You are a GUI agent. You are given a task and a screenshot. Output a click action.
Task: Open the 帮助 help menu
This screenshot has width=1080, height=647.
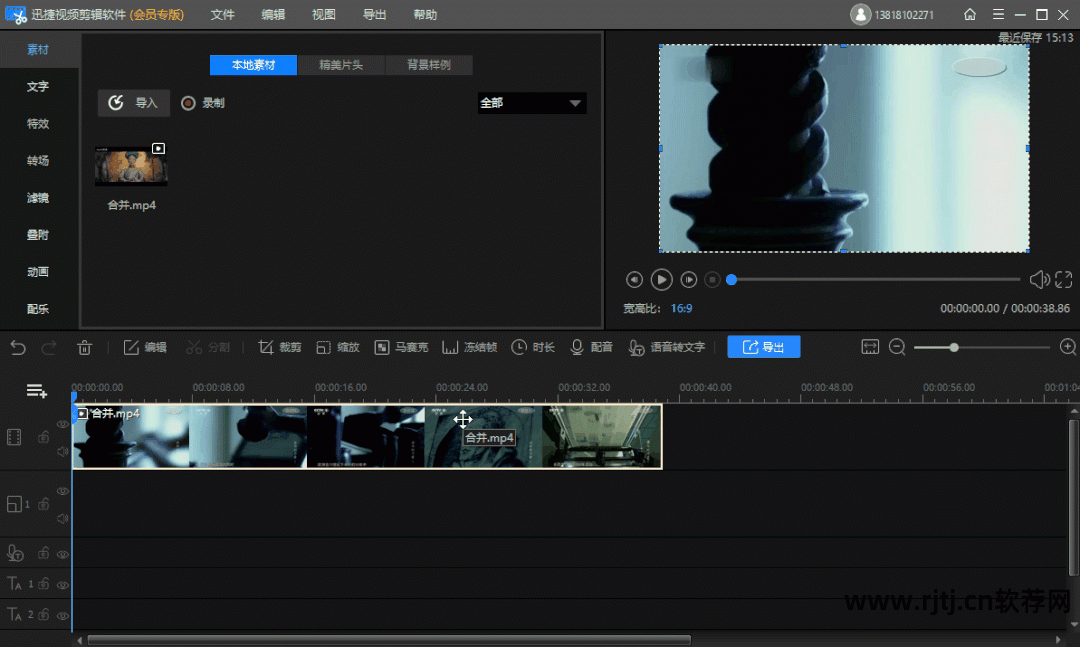coord(425,14)
